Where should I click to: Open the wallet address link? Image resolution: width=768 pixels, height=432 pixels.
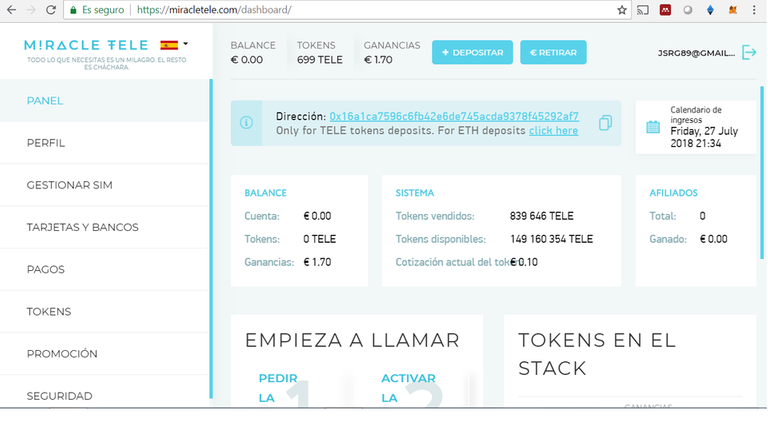454,117
